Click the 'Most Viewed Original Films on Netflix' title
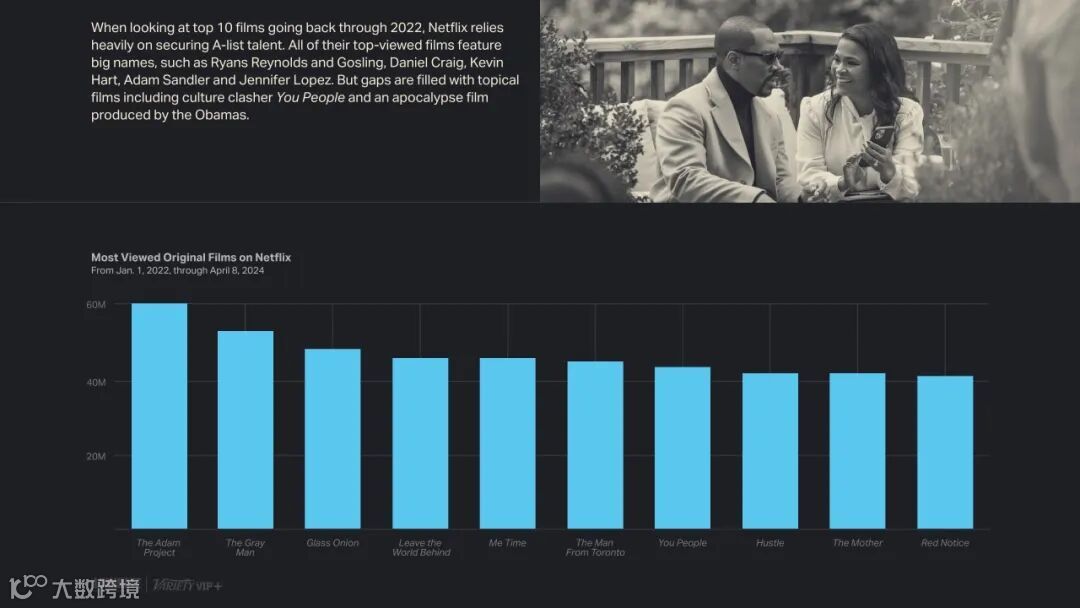1080x608 pixels. (x=191, y=257)
